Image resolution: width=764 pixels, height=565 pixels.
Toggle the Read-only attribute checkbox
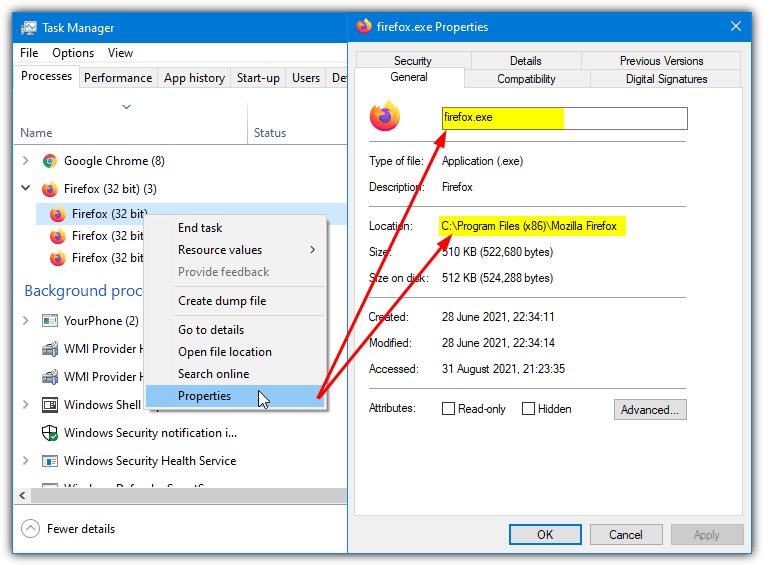[448, 409]
